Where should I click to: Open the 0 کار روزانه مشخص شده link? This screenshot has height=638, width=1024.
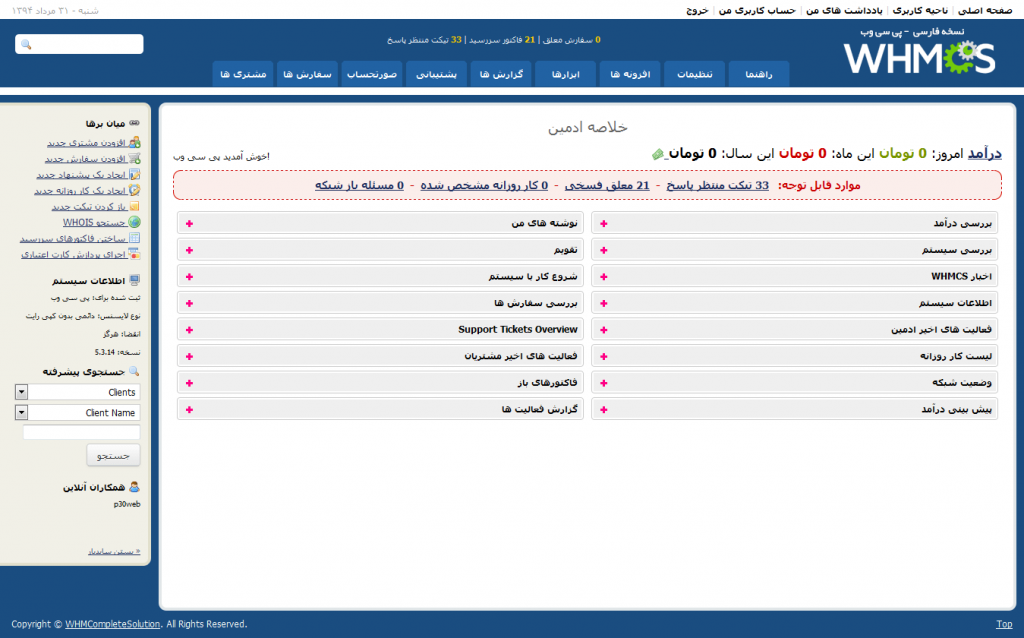pos(484,185)
